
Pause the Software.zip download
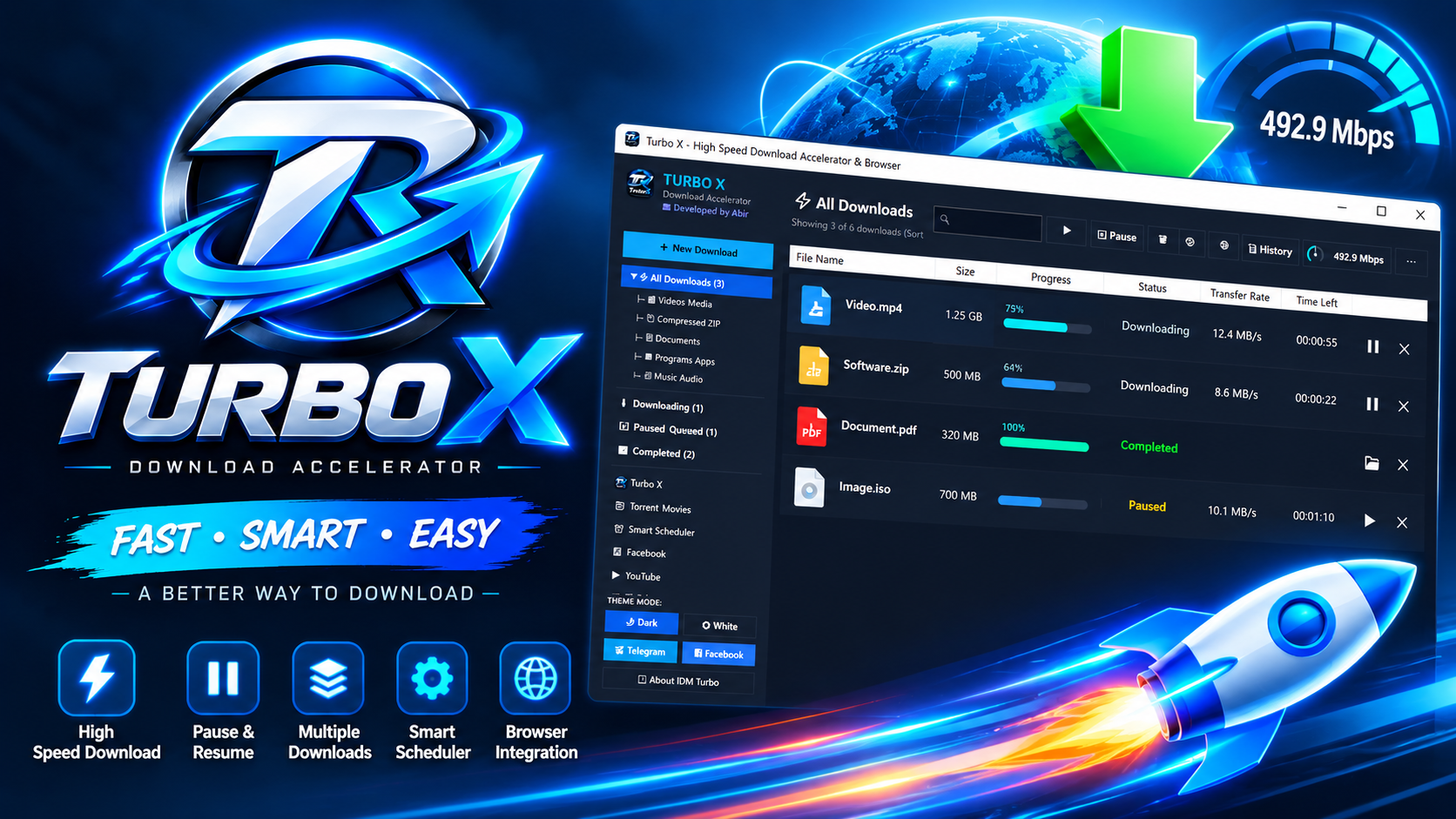pos(1372,404)
